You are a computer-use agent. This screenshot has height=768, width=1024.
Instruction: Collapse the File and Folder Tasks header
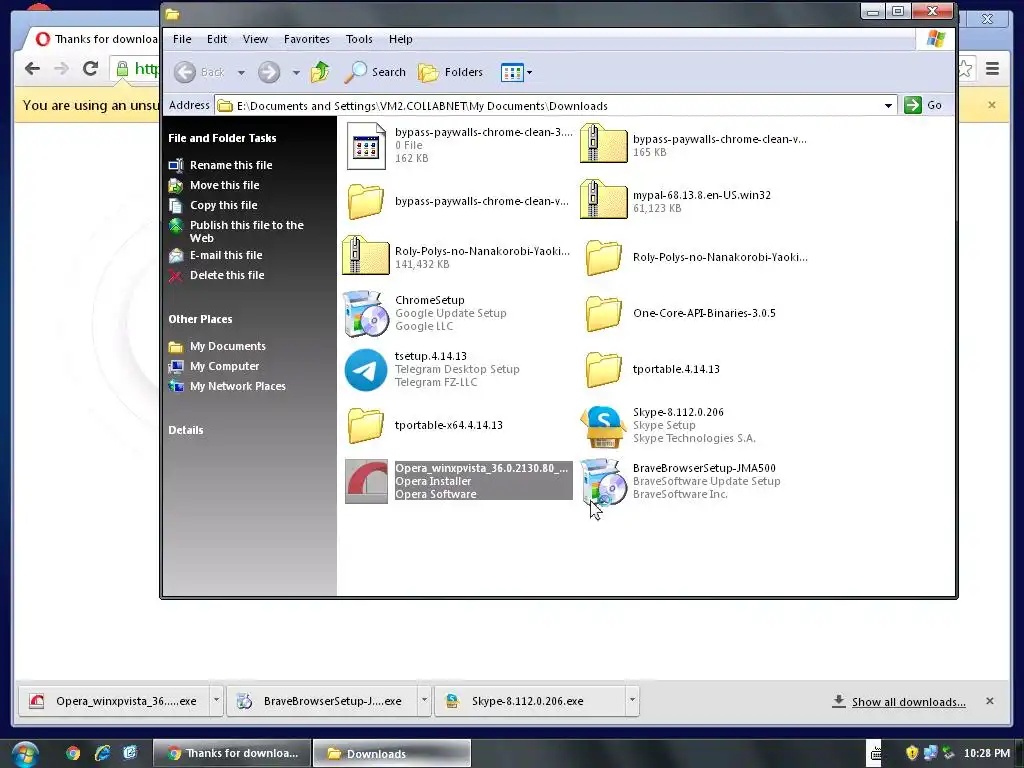click(x=222, y=138)
